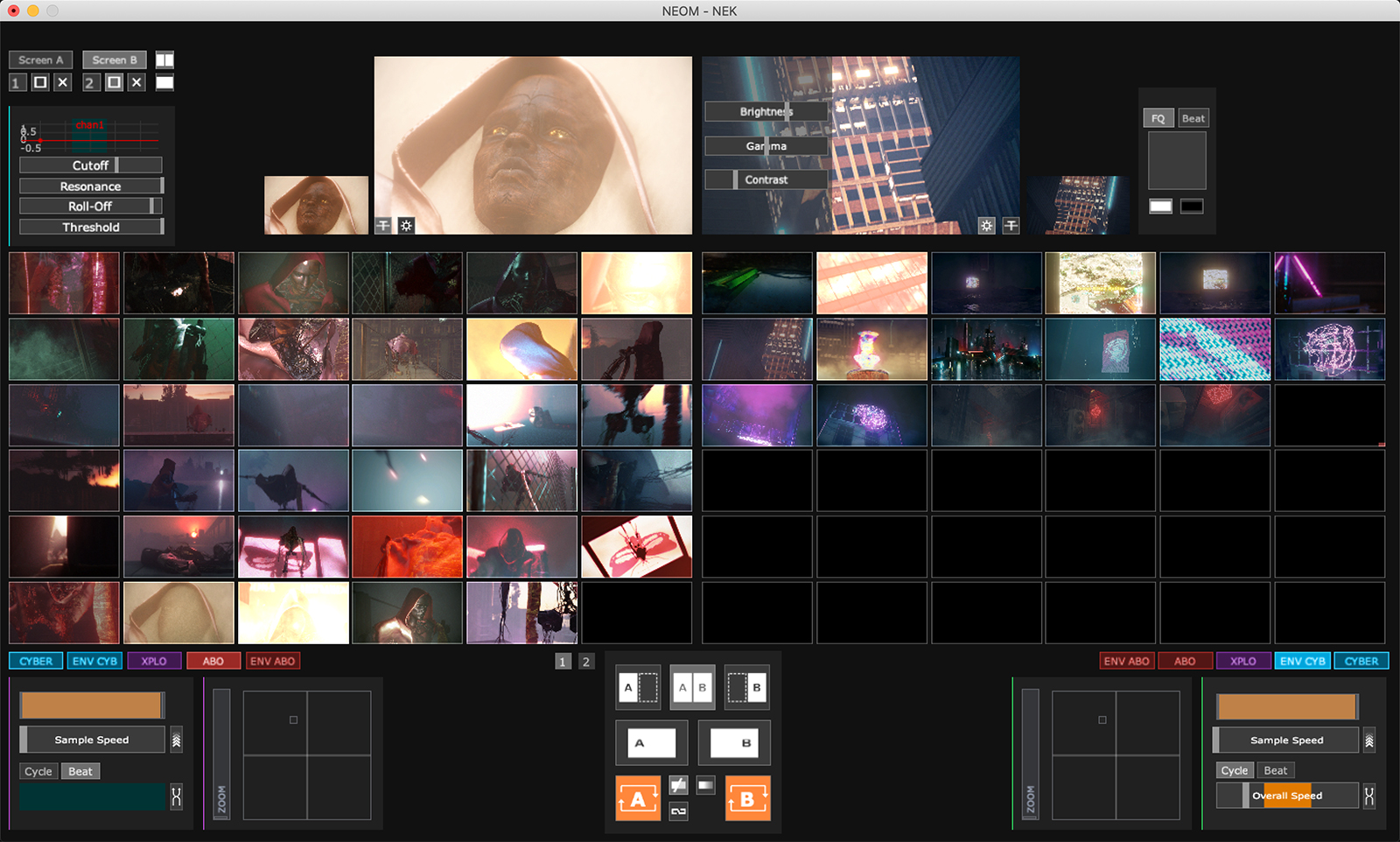Viewport: 1400px width, 842px height.
Task: Click expander icon beside Overall Speed
Action: click(1369, 796)
